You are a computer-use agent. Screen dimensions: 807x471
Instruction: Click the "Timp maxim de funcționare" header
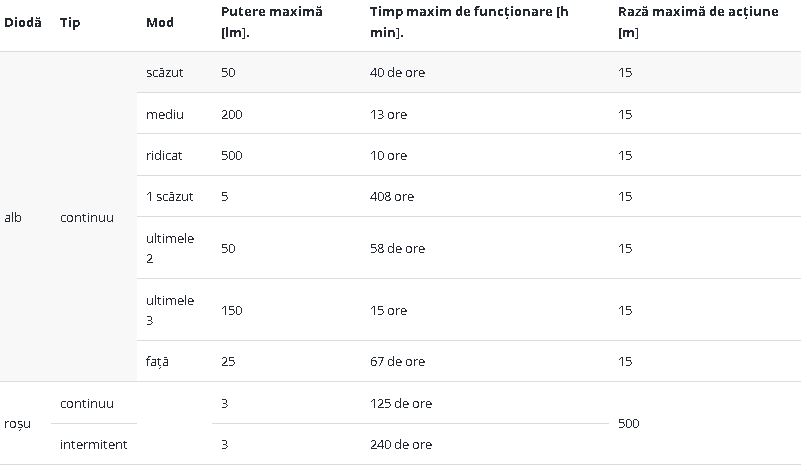[x=468, y=22]
